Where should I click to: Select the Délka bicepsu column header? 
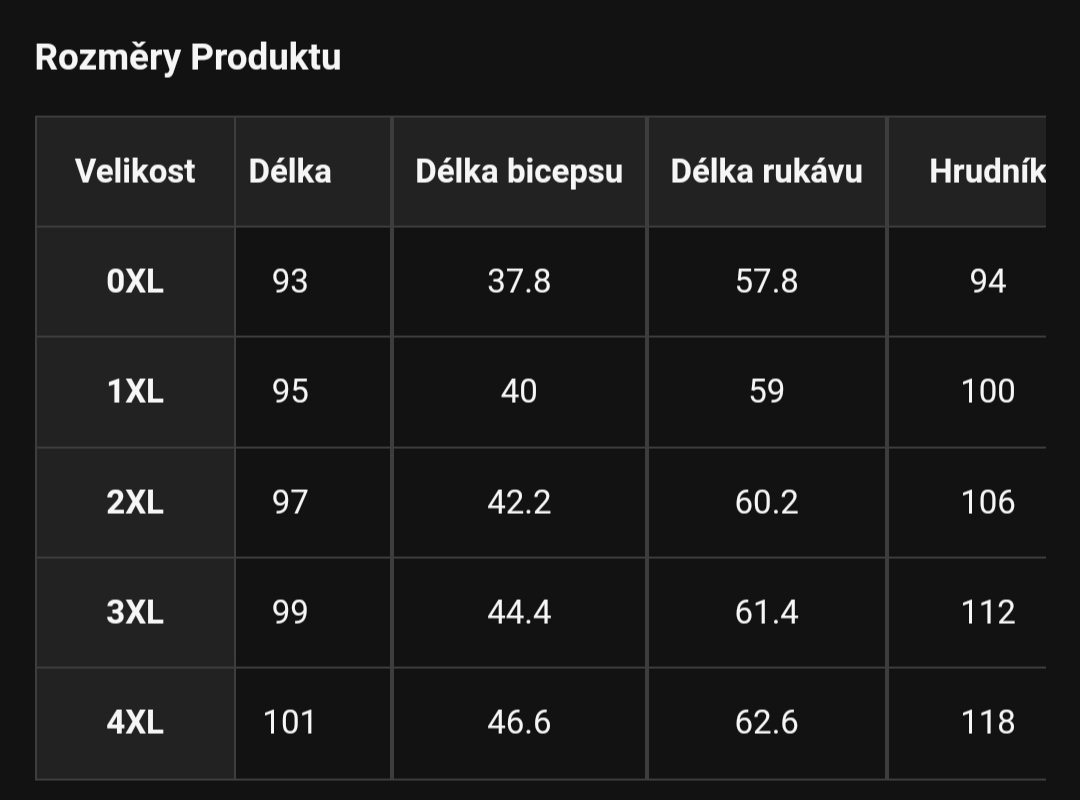tap(519, 171)
